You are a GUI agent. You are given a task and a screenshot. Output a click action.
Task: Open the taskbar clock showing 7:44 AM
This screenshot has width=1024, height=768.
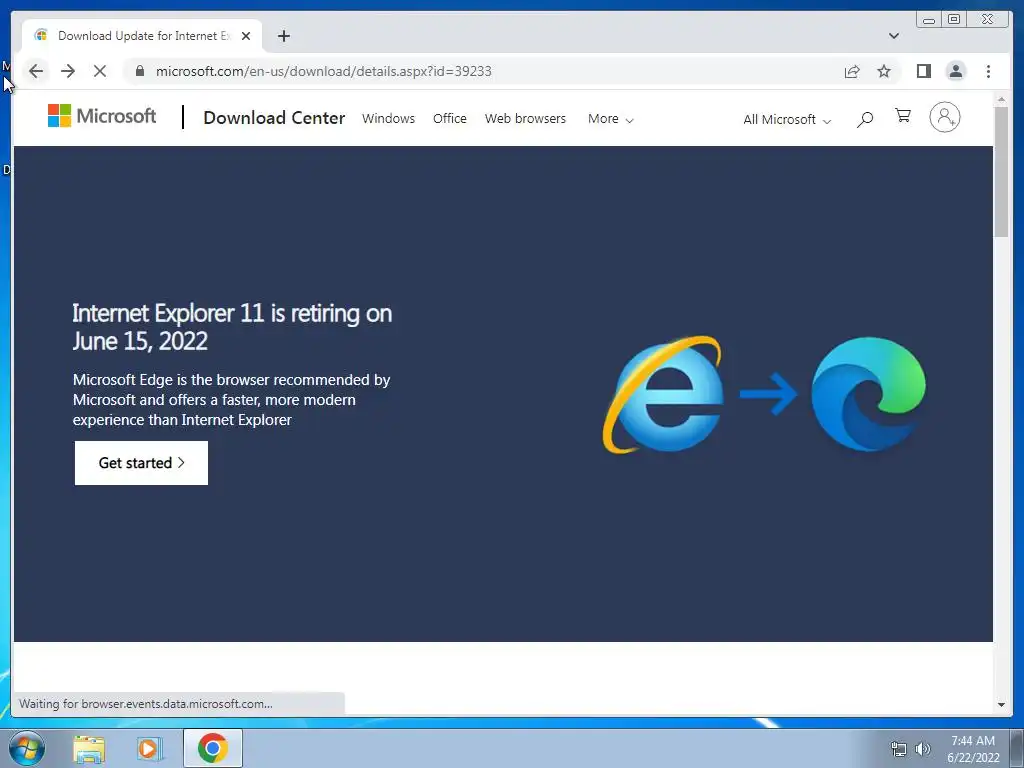(973, 749)
